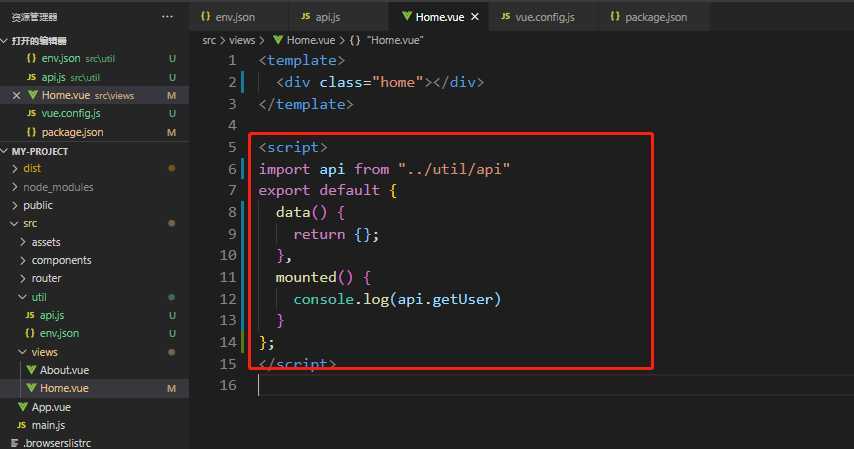
Task: Click the JS icon on the api.js tab
Action: tap(306, 16)
